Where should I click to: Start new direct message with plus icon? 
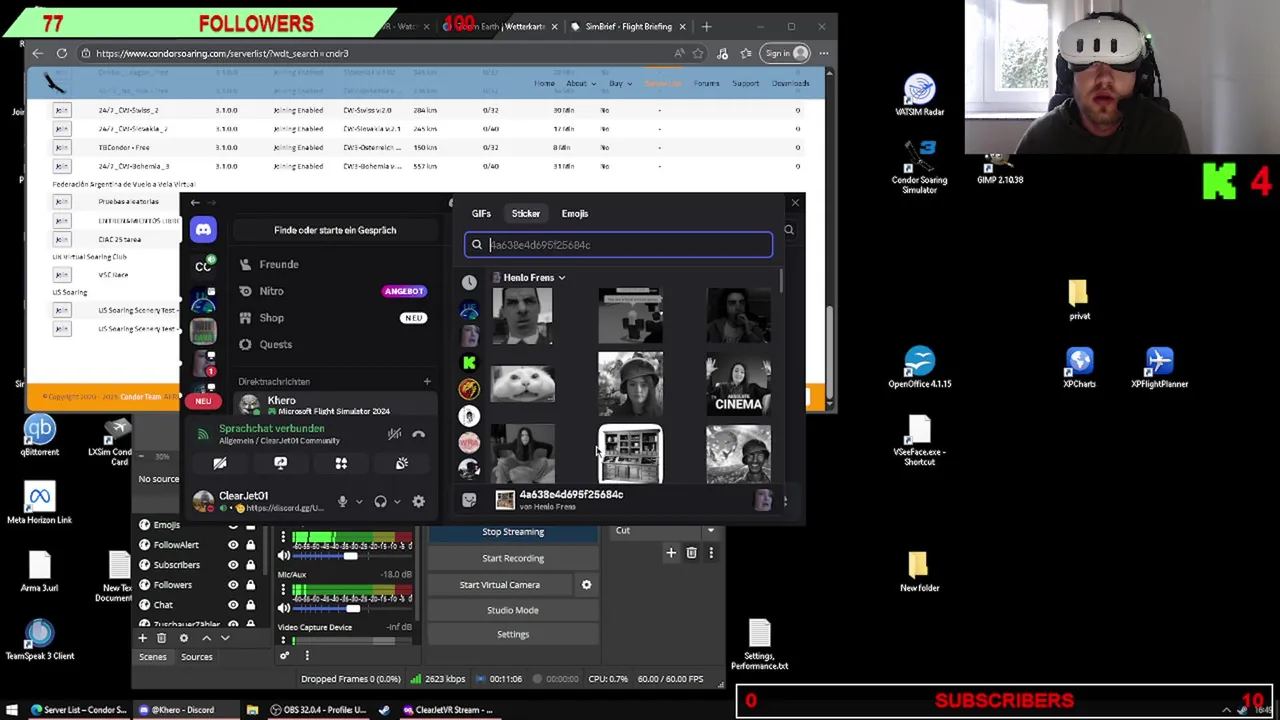427,381
